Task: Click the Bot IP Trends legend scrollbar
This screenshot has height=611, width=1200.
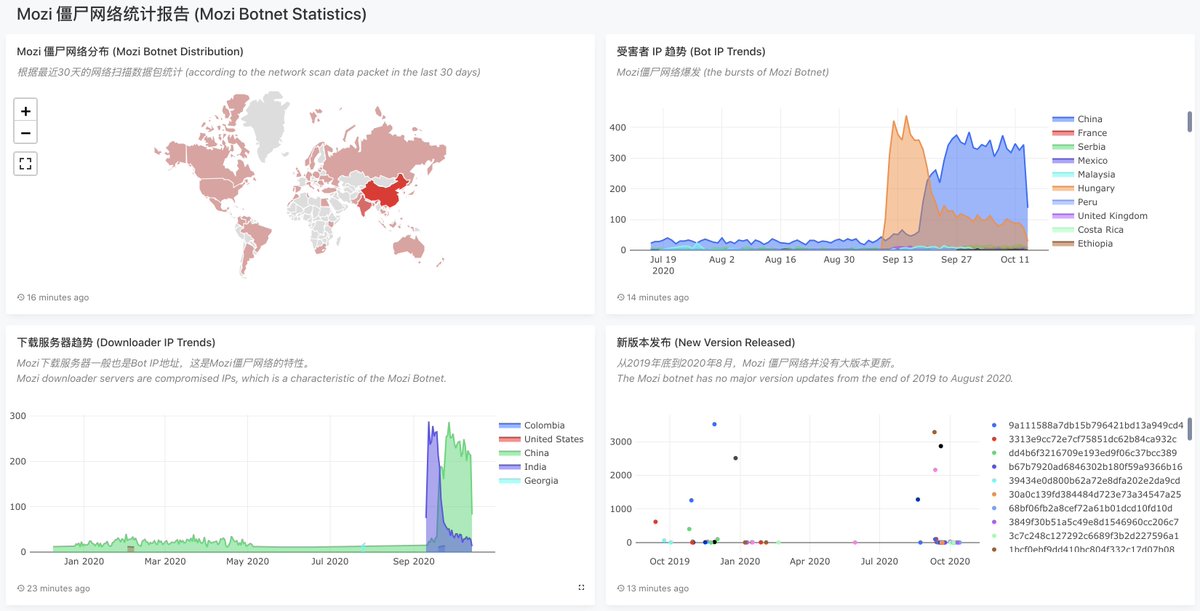Action: pyautogui.click(x=1189, y=121)
